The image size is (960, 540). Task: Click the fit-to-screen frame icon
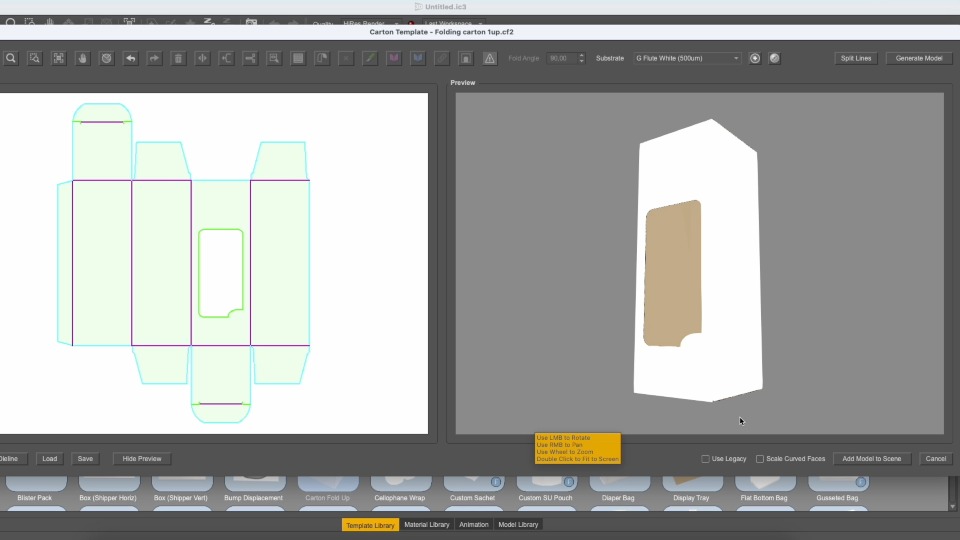[x=59, y=58]
